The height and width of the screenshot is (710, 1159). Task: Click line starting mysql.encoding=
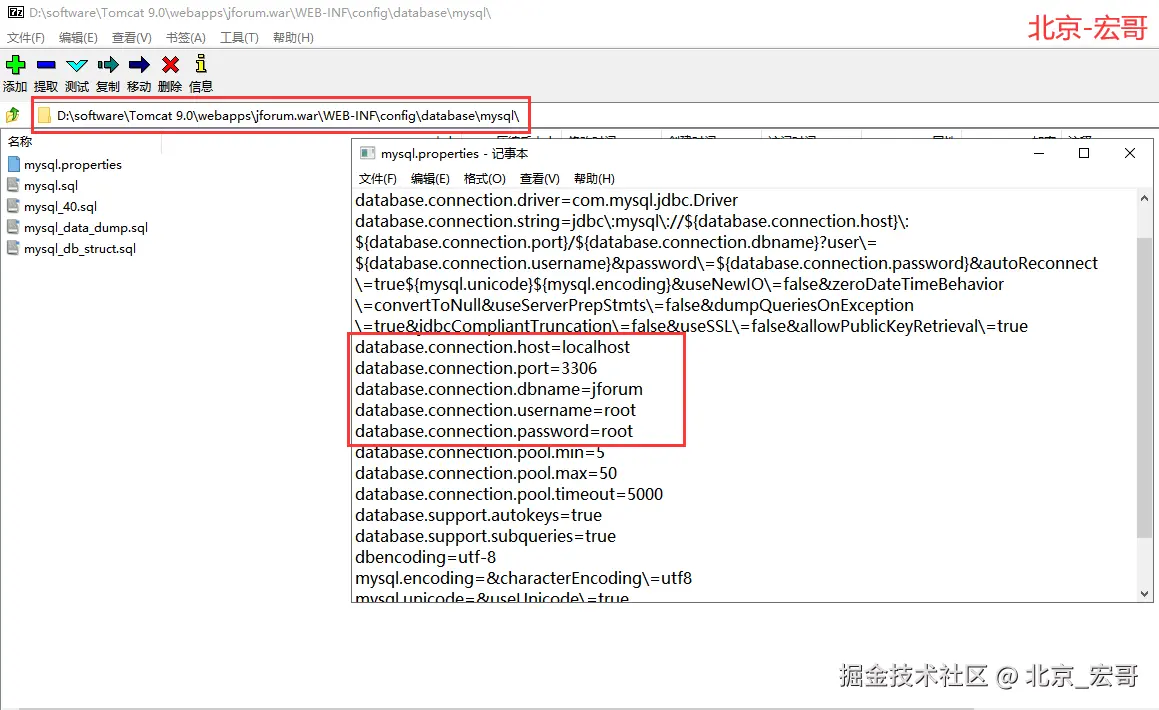pos(523,578)
